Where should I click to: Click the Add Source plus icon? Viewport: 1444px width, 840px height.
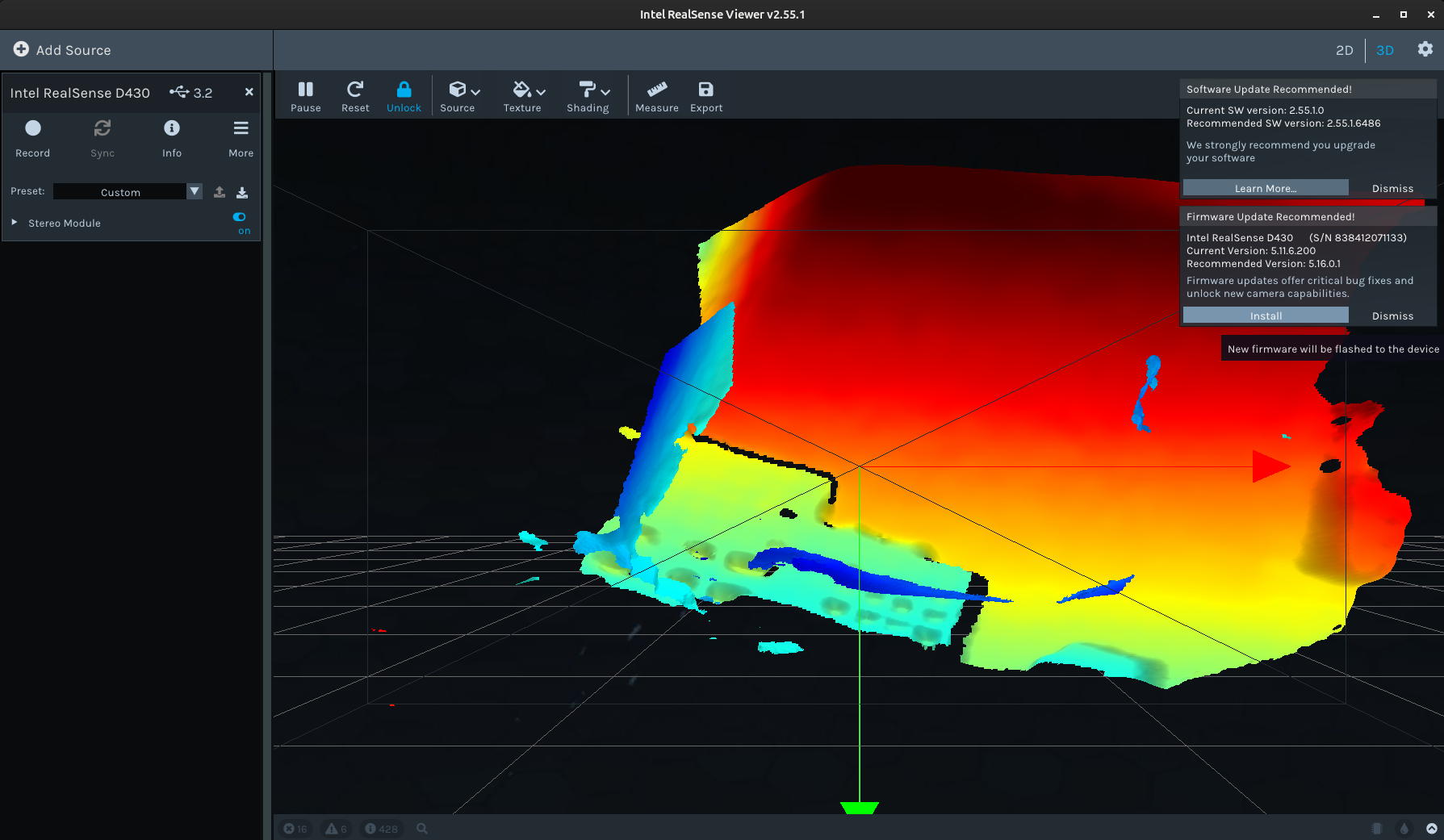point(21,49)
